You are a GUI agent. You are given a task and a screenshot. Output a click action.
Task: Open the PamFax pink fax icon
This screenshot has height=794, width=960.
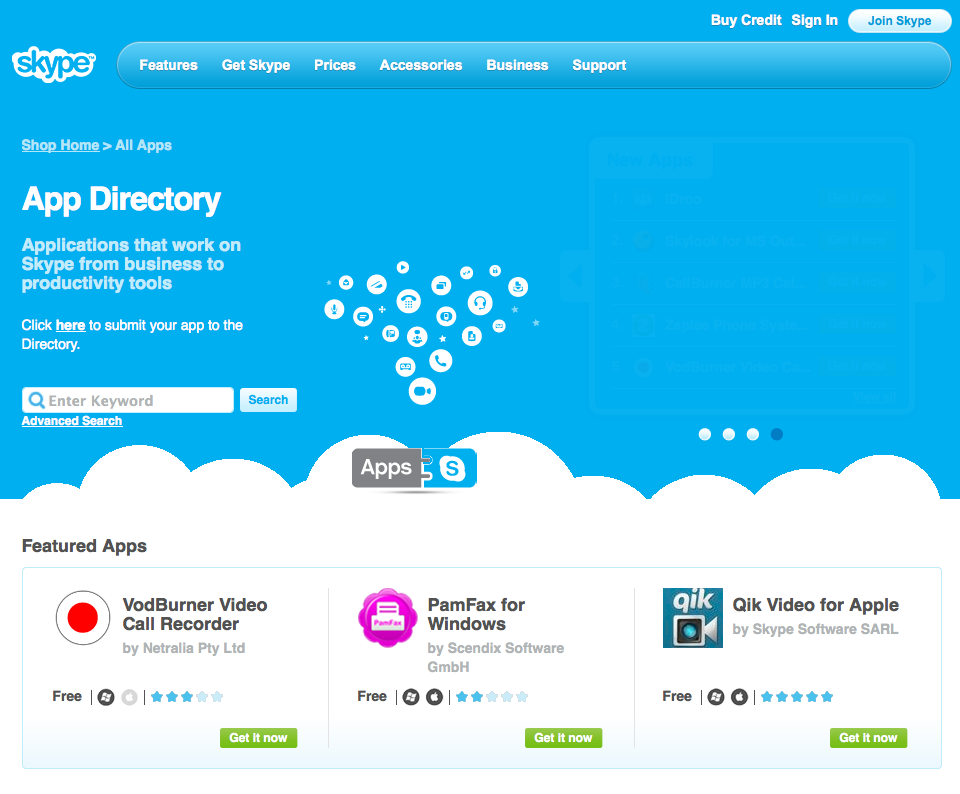(x=388, y=618)
